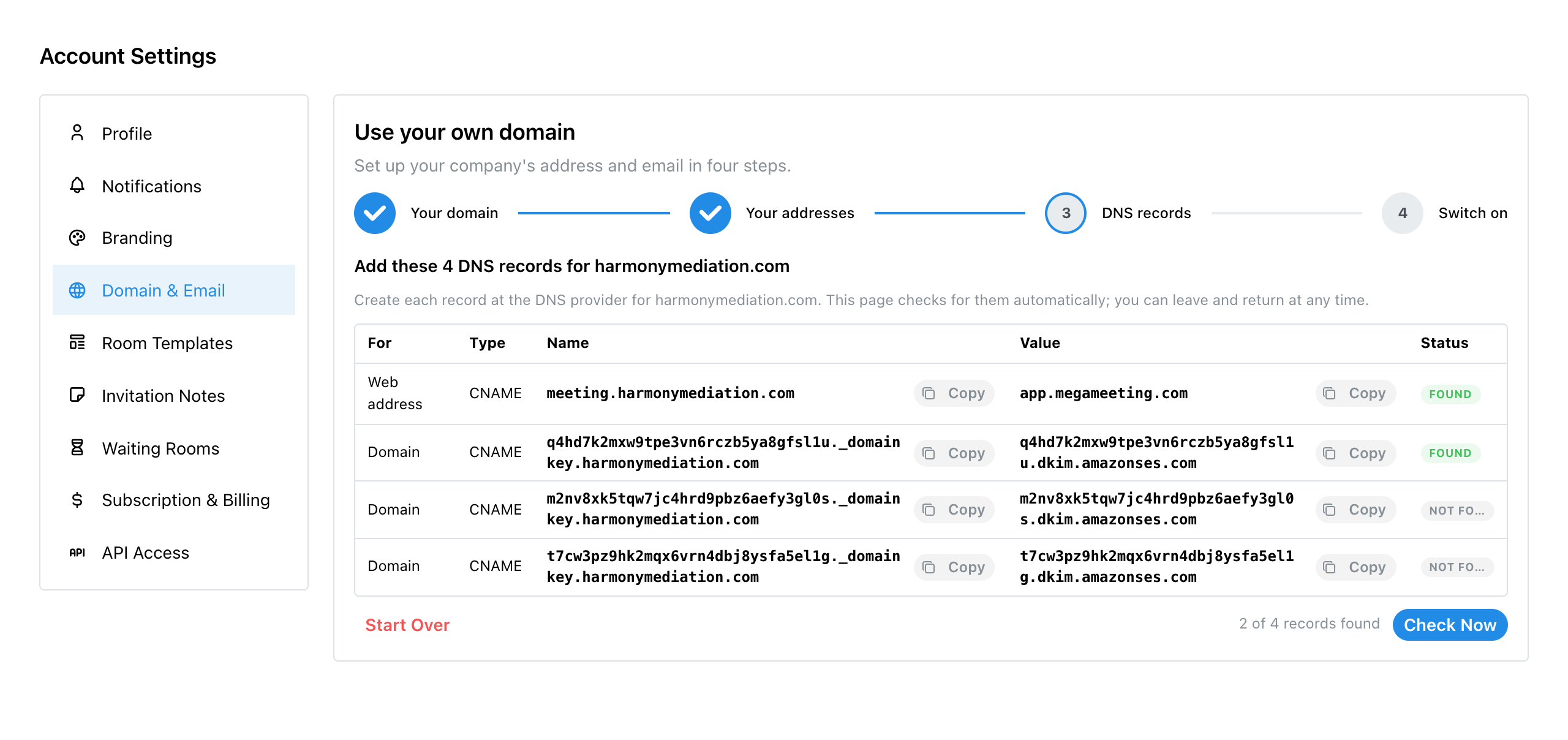Click the Waiting Rooms hourglass icon
The width and height of the screenshot is (1568, 740).
[x=77, y=448]
